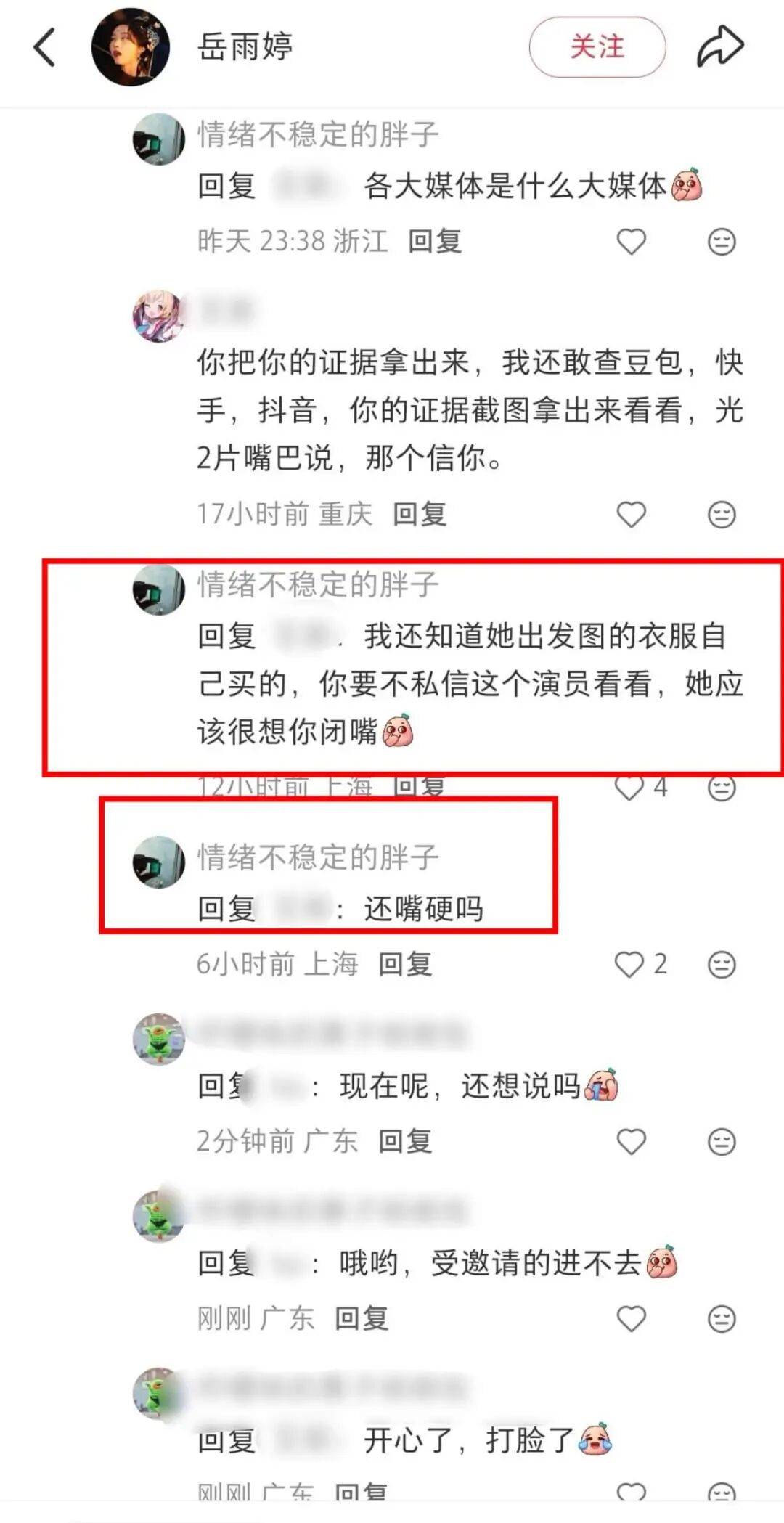Reply to the 2分钟前 广东 comment

405,1141
